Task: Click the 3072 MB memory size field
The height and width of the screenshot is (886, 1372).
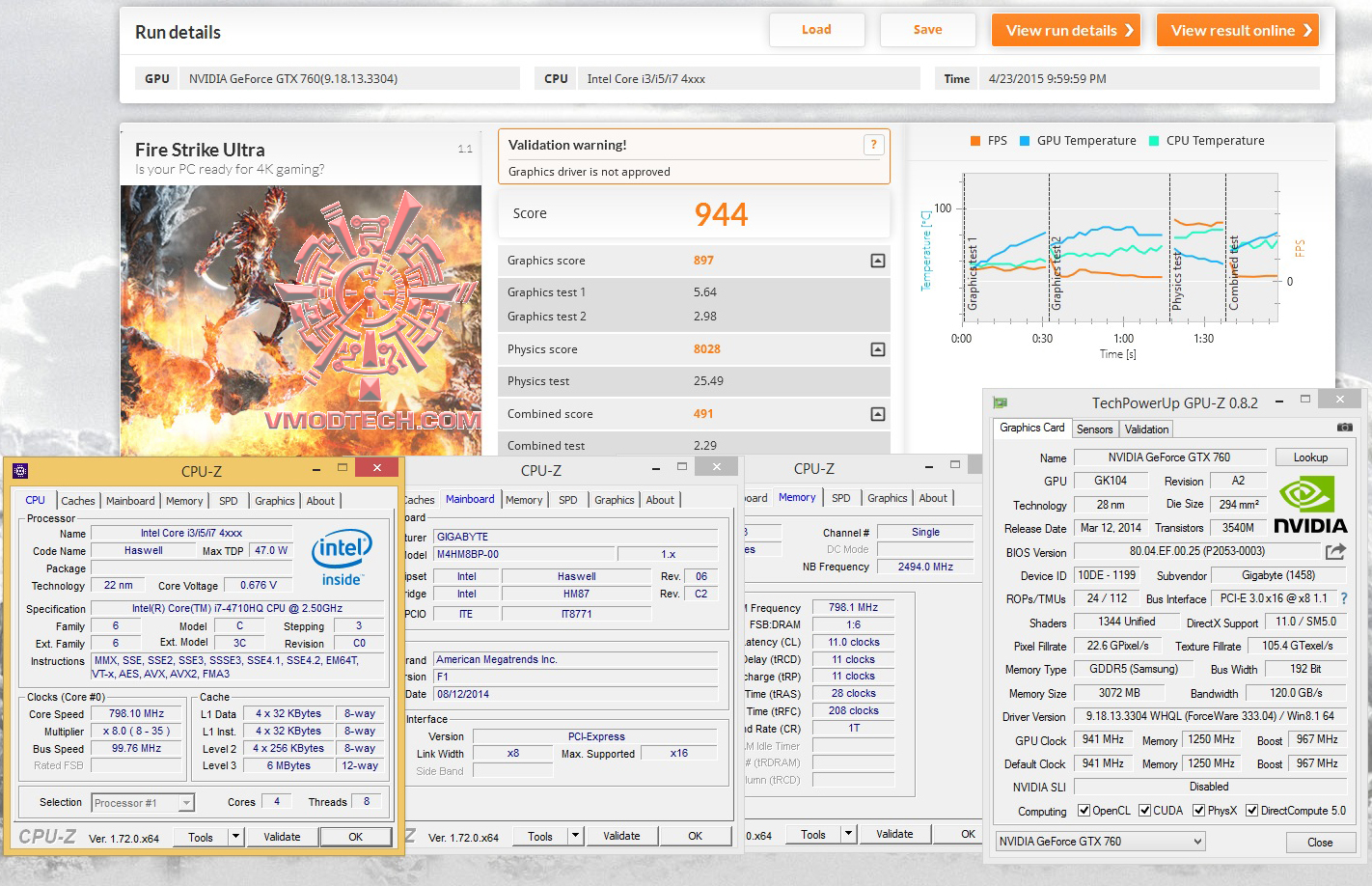Action: coord(1119,693)
